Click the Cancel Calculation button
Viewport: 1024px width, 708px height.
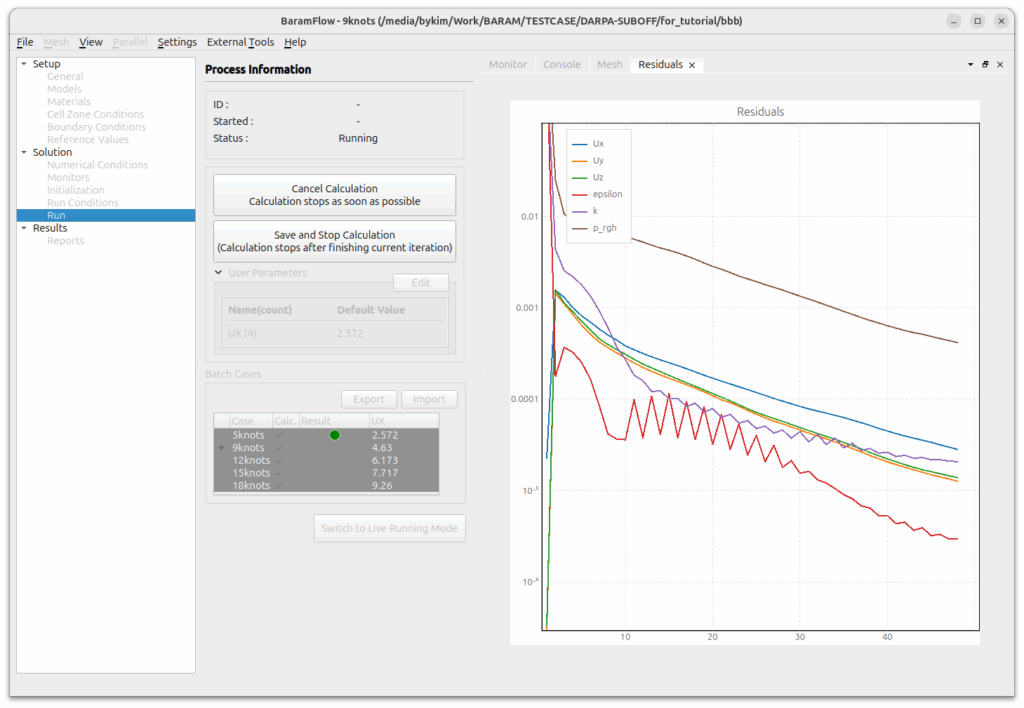[x=334, y=195]
